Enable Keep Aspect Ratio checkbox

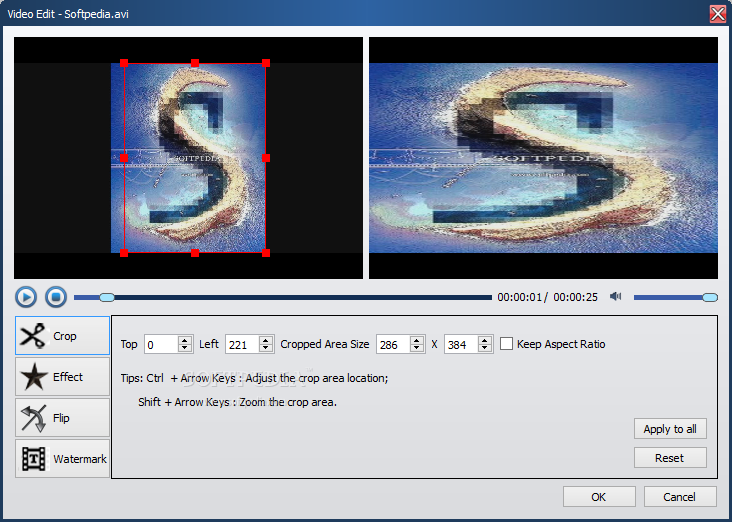point(506,344)
